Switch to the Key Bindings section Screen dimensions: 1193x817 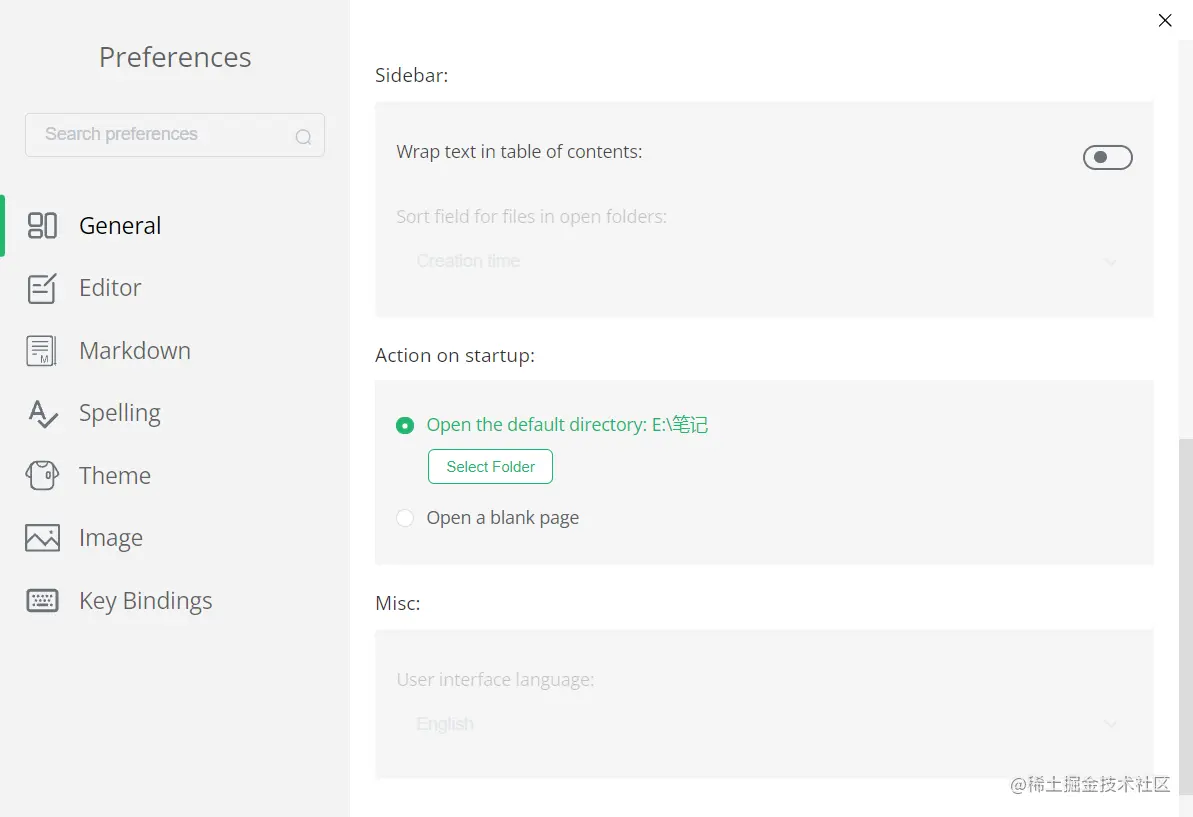(146, 601)
